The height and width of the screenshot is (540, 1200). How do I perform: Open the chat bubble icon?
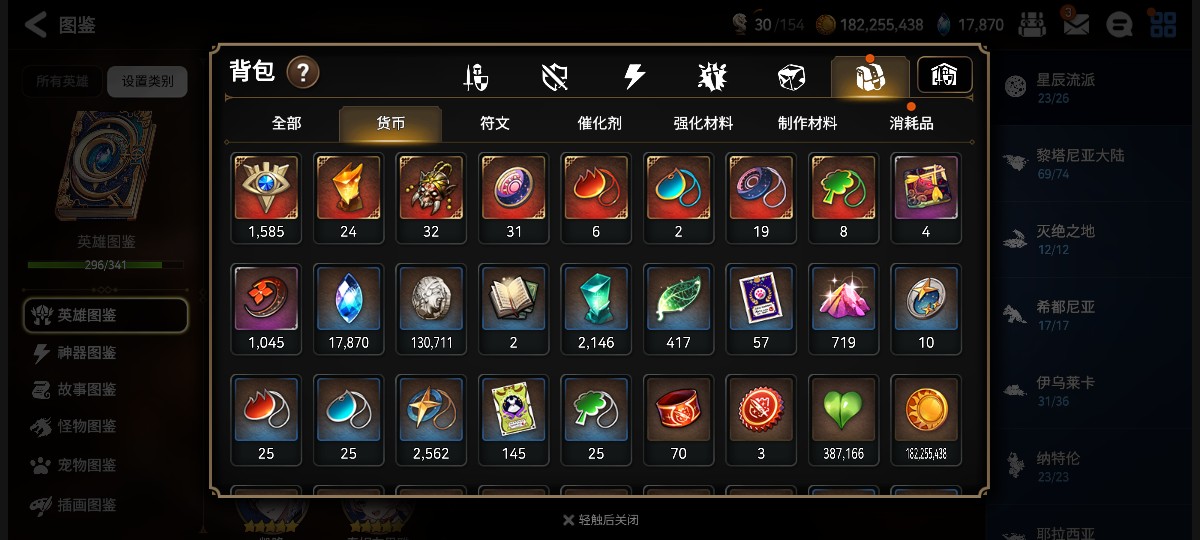pos(1121,25)
